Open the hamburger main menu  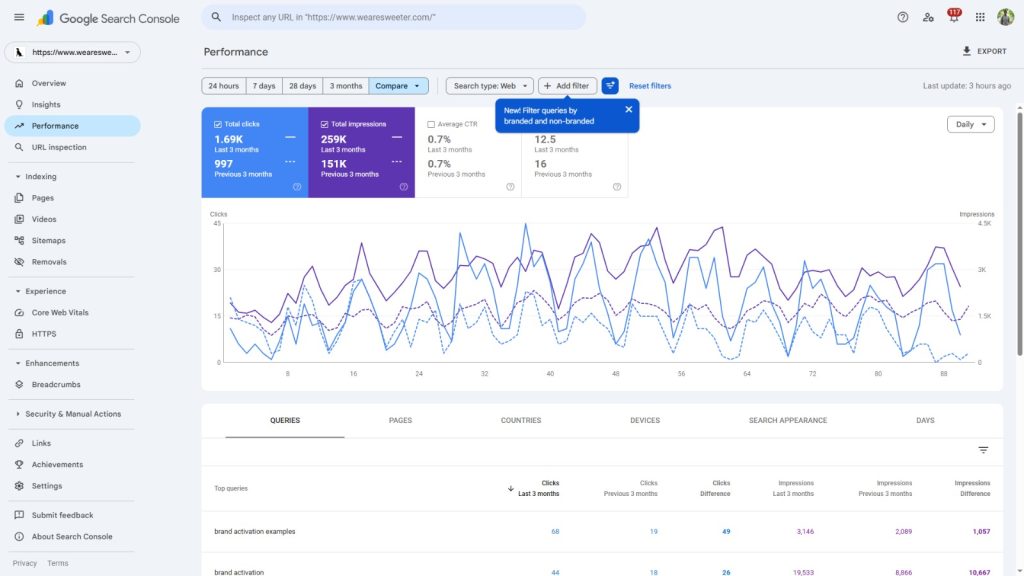(x=19, y=17)
